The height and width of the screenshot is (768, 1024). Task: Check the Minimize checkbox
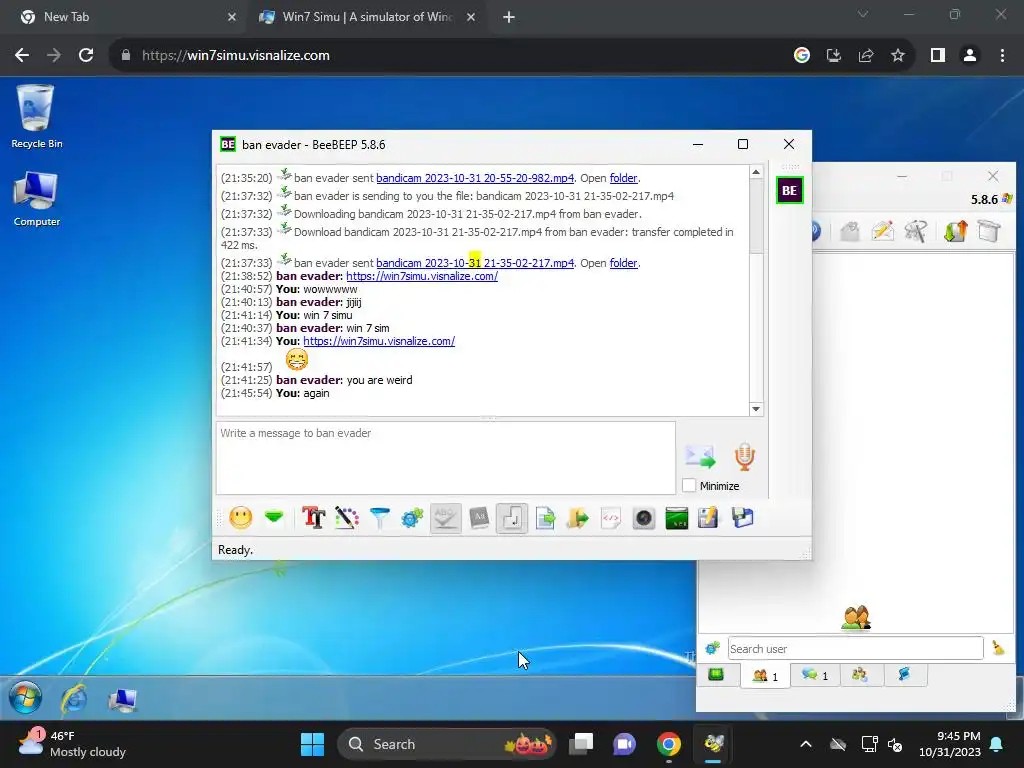pos(689,485)
